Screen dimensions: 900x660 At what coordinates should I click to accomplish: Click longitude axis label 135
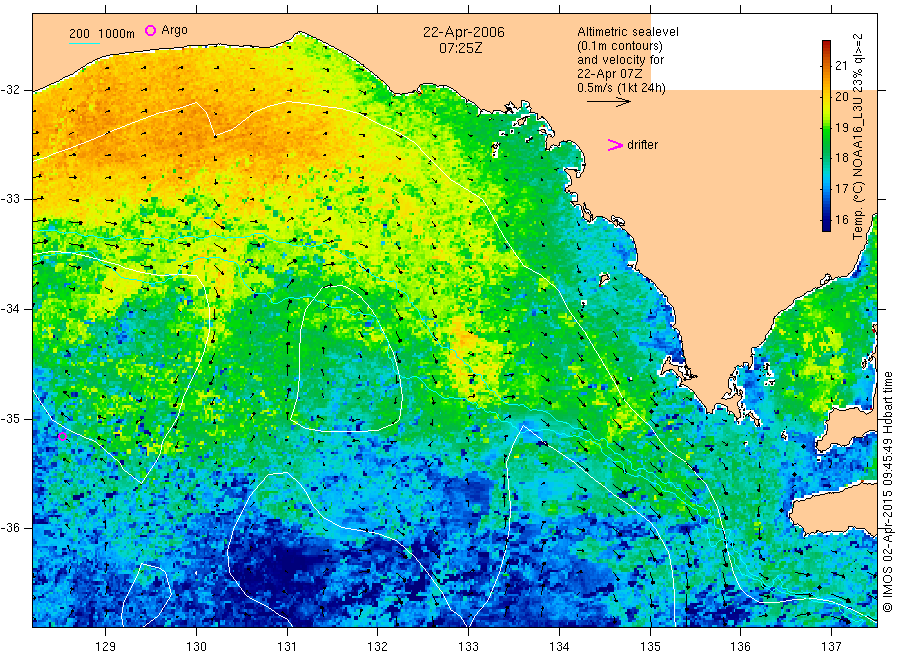point(650,647)
